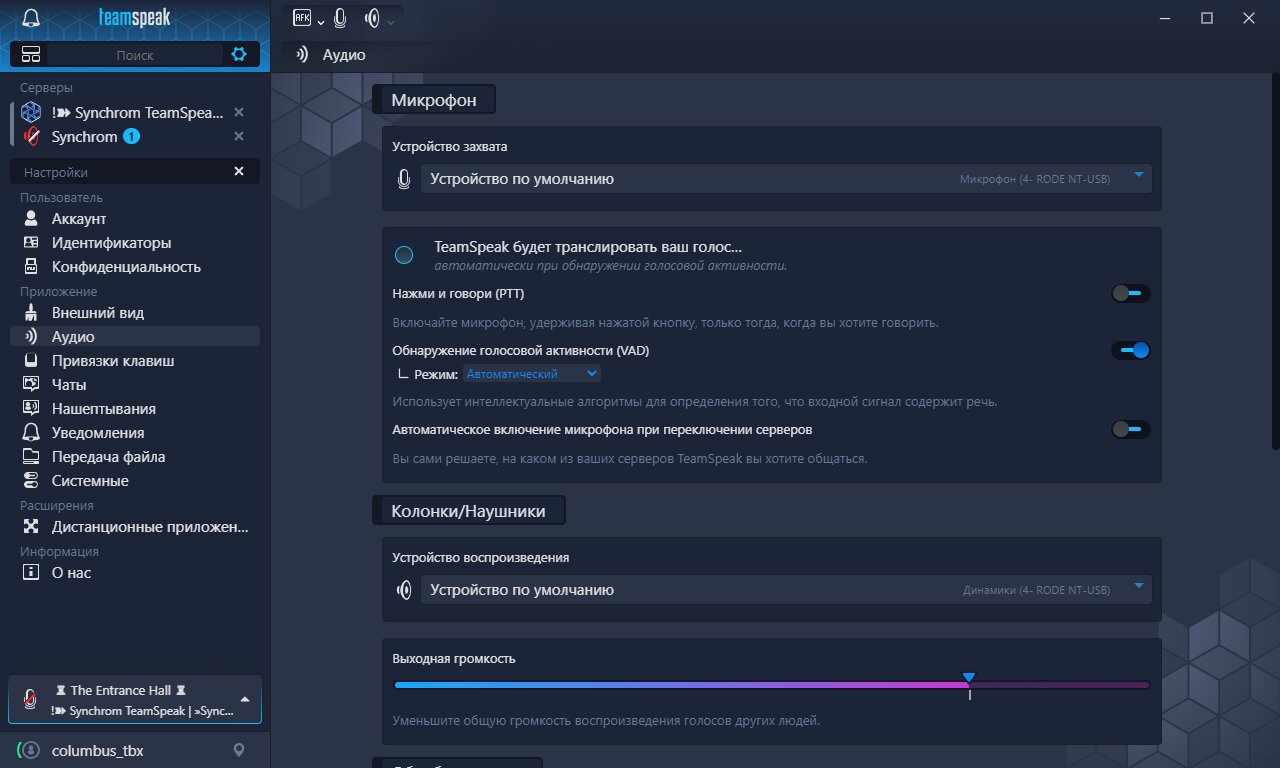Disable Обнаружение голосовой активности toggle
This screenshot has width=1280, height=768.
(1131, 350)
